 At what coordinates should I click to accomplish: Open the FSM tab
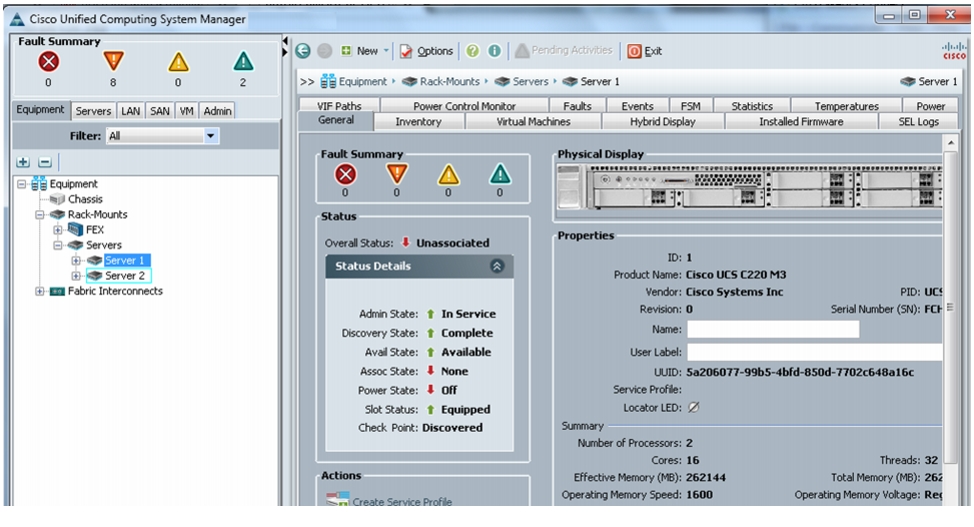point(690,106)
